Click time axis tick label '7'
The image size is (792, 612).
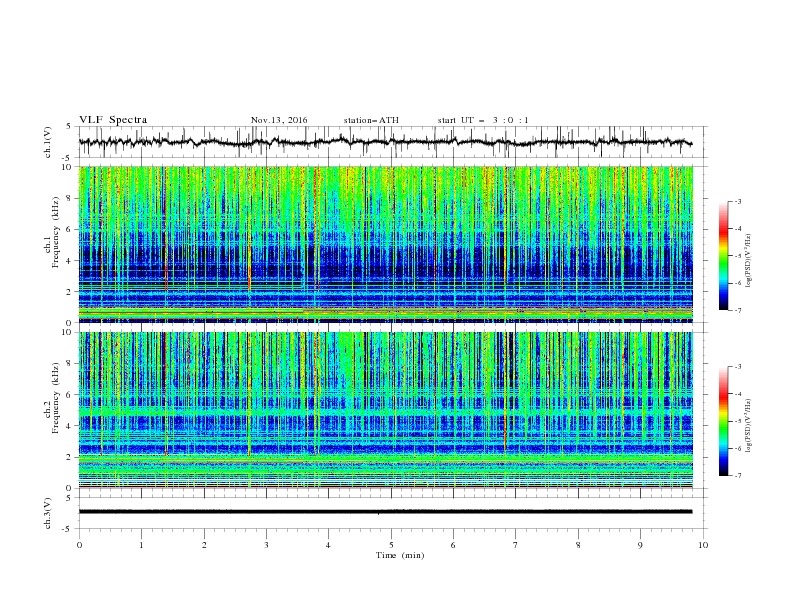516,545
